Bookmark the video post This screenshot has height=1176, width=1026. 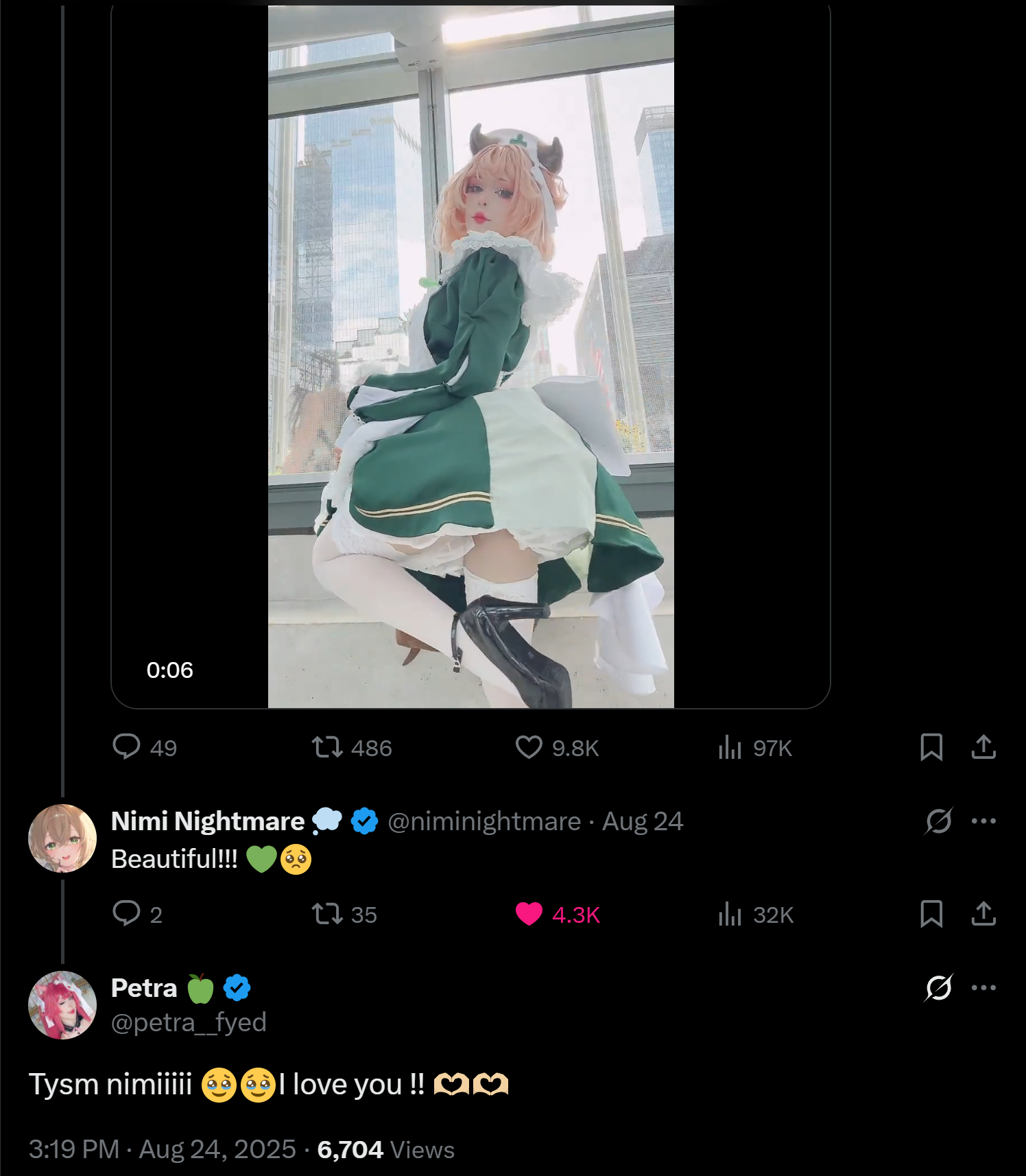pos(931,747)
